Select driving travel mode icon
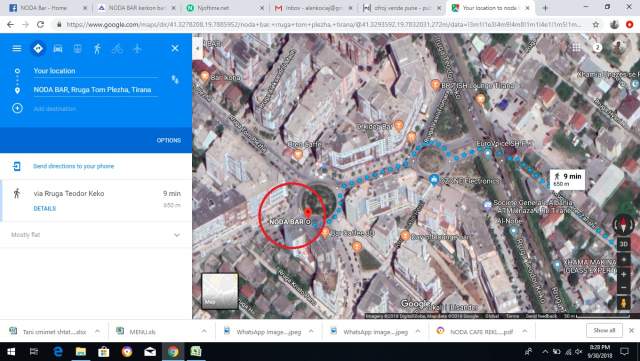Image resolution: width=640 pixels, height=361 pixels. point(58,49)
